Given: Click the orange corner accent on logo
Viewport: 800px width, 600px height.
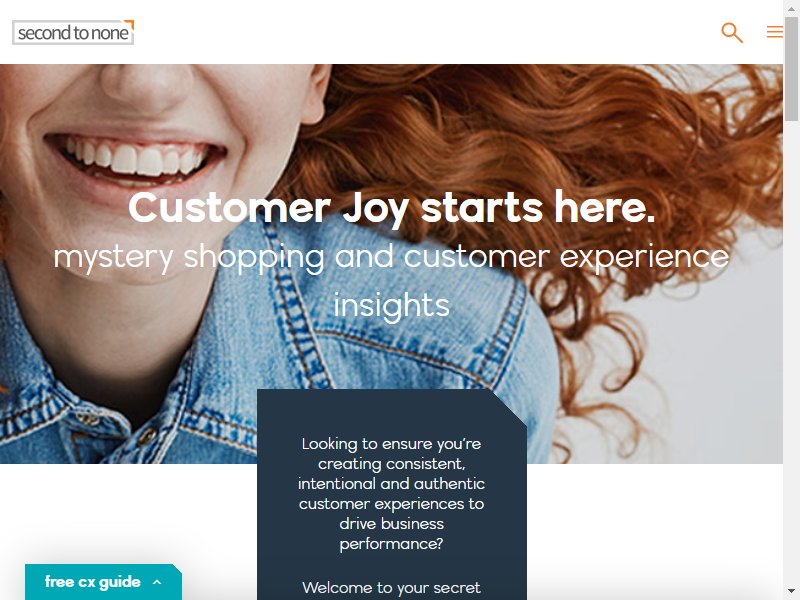Looking at the screenshot, I should [130, 24].
